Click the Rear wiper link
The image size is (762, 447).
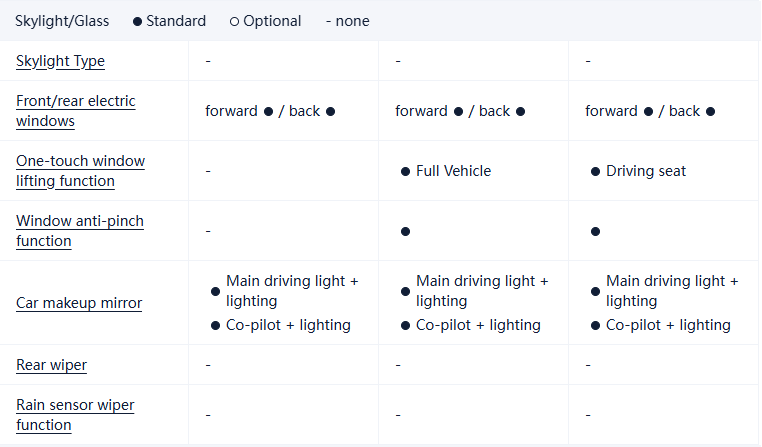click(51, 365)
